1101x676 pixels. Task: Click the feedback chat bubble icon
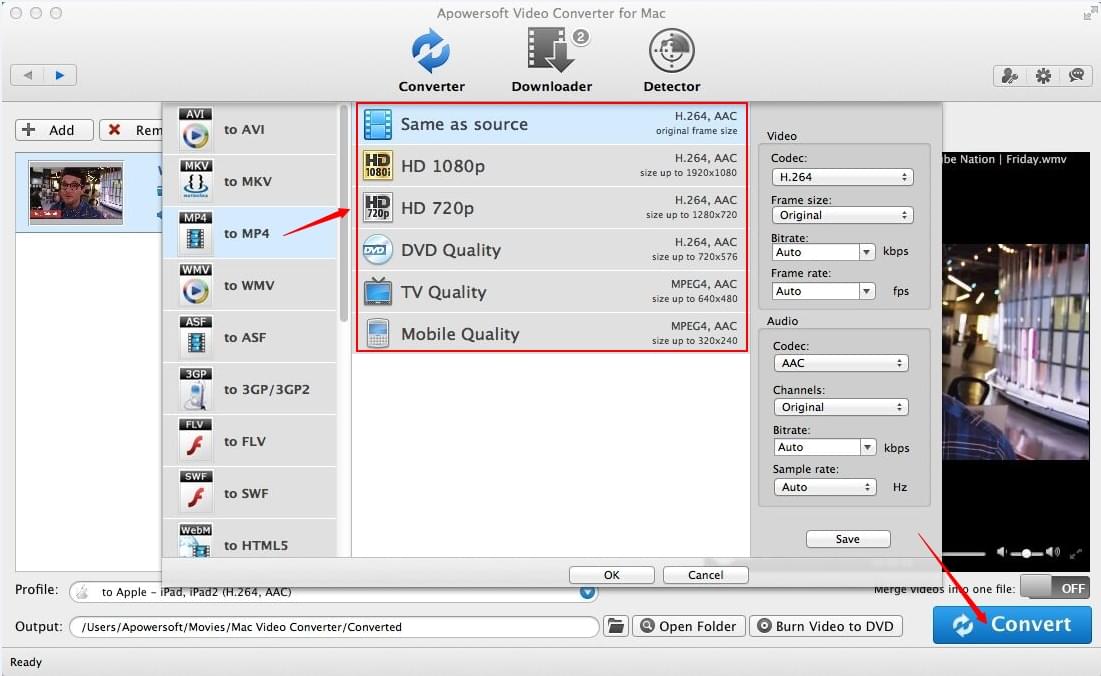coord(1076,75)
